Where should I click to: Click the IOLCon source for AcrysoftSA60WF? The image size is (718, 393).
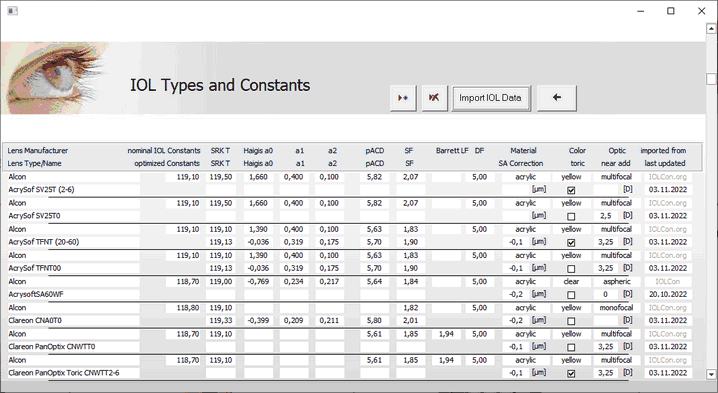coord(668,281)
